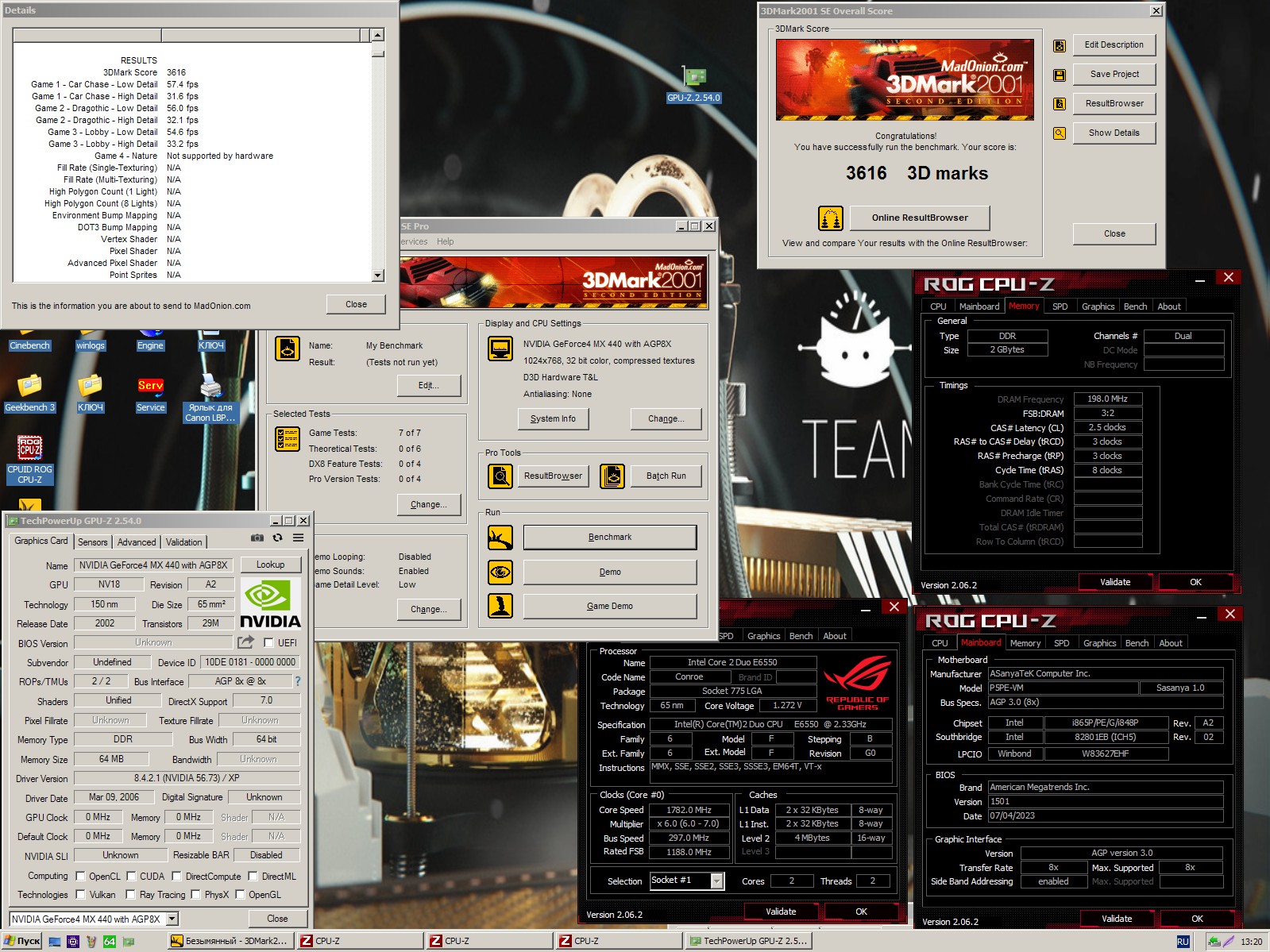Click the Benchmark run icon in 3DMark
The image size is (1270, 952).
pos(500,538)
